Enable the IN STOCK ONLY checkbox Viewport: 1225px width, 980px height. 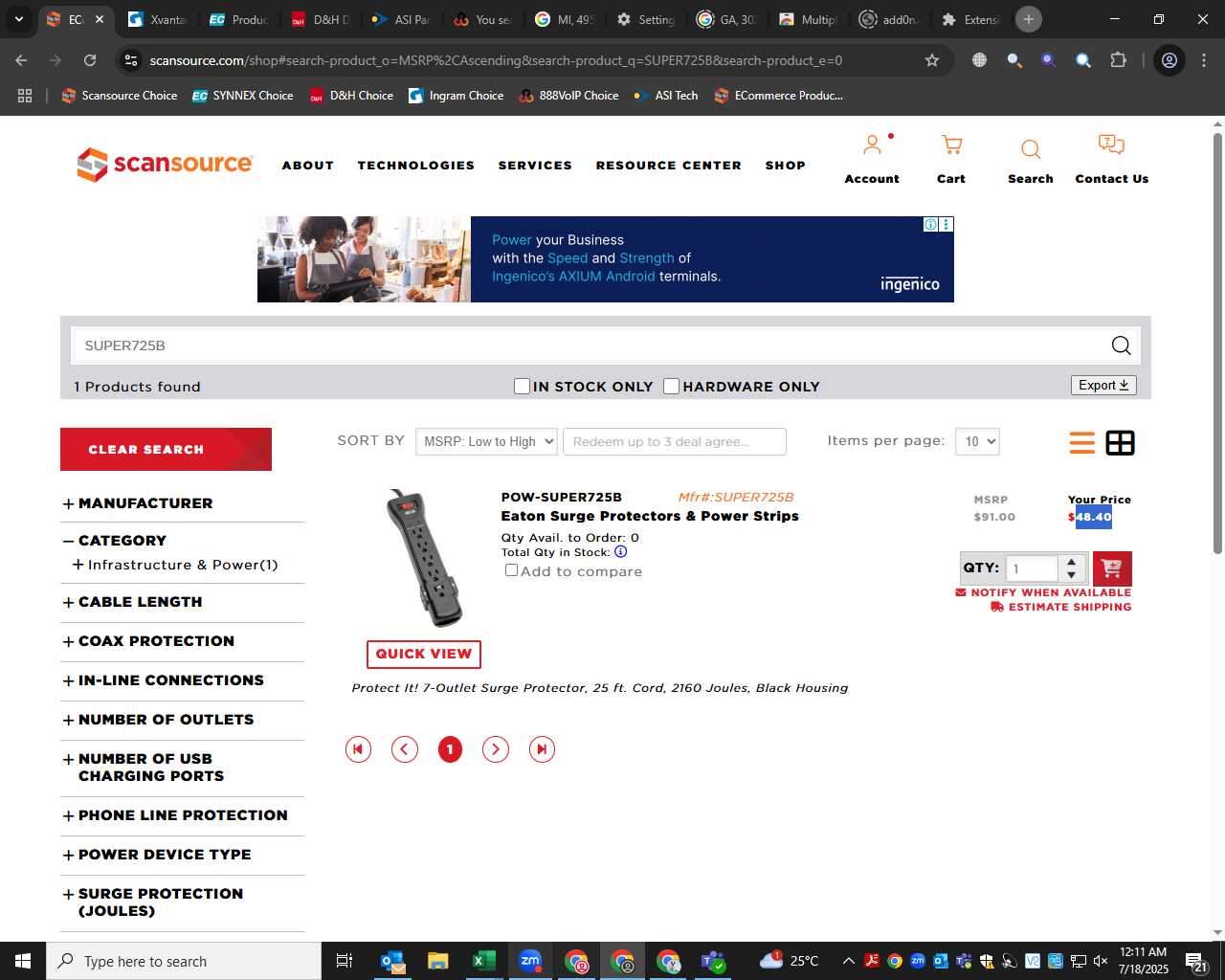(x=522, y=386)
